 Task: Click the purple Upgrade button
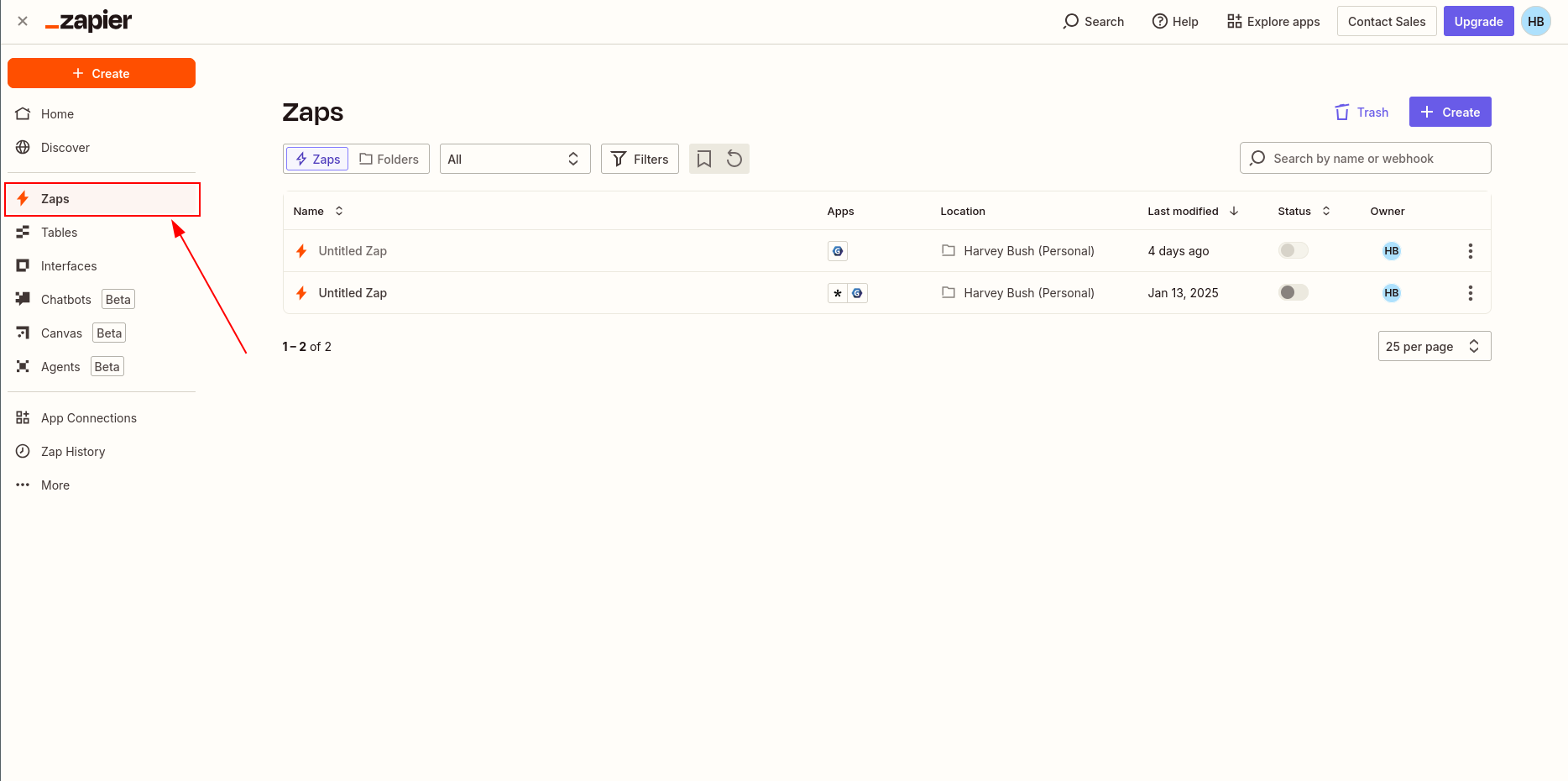pyautogui.click(x=1478, y=21)
